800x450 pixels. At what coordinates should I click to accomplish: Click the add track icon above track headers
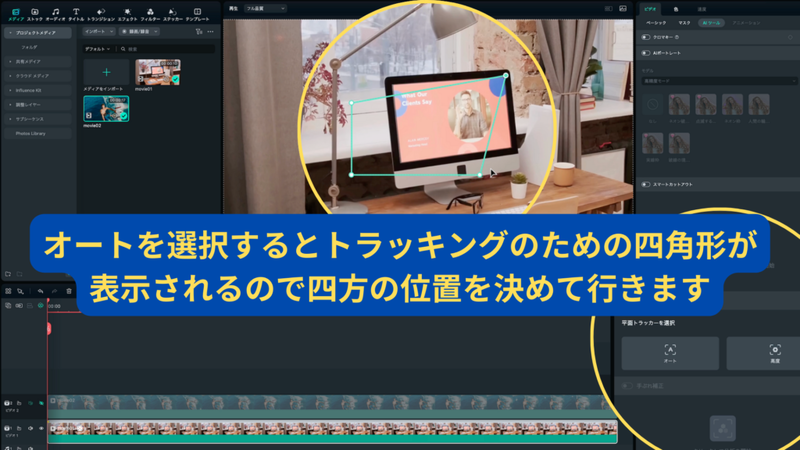tap(8, 306)
